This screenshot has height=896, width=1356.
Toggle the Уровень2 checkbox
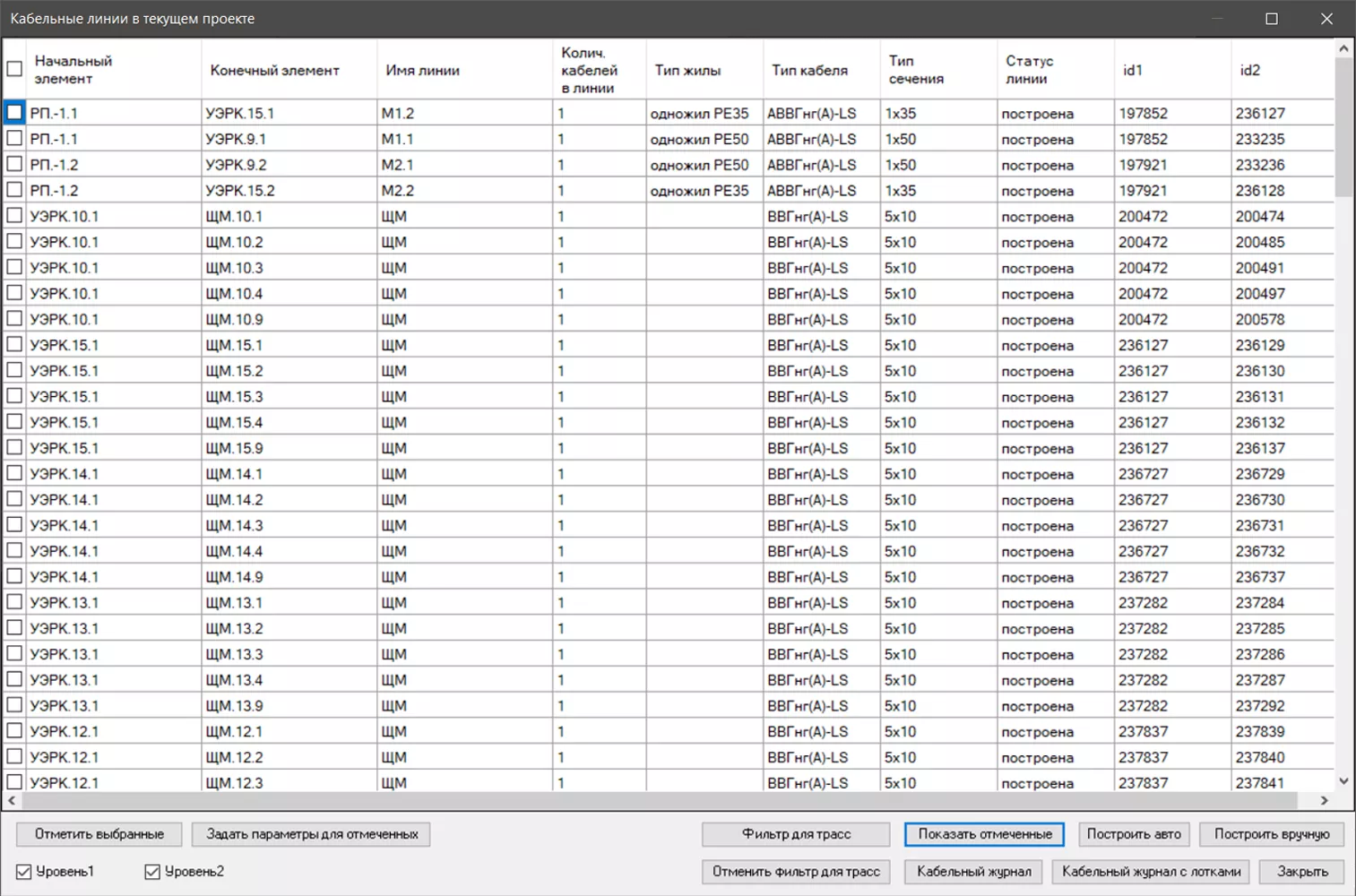pyautogui.click(x=152, y=872)
